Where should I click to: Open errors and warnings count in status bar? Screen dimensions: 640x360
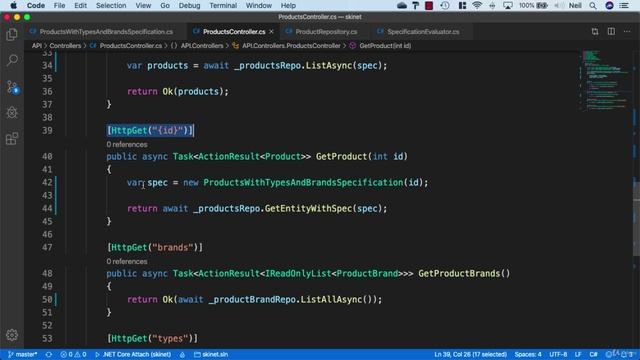coord(73,354)
